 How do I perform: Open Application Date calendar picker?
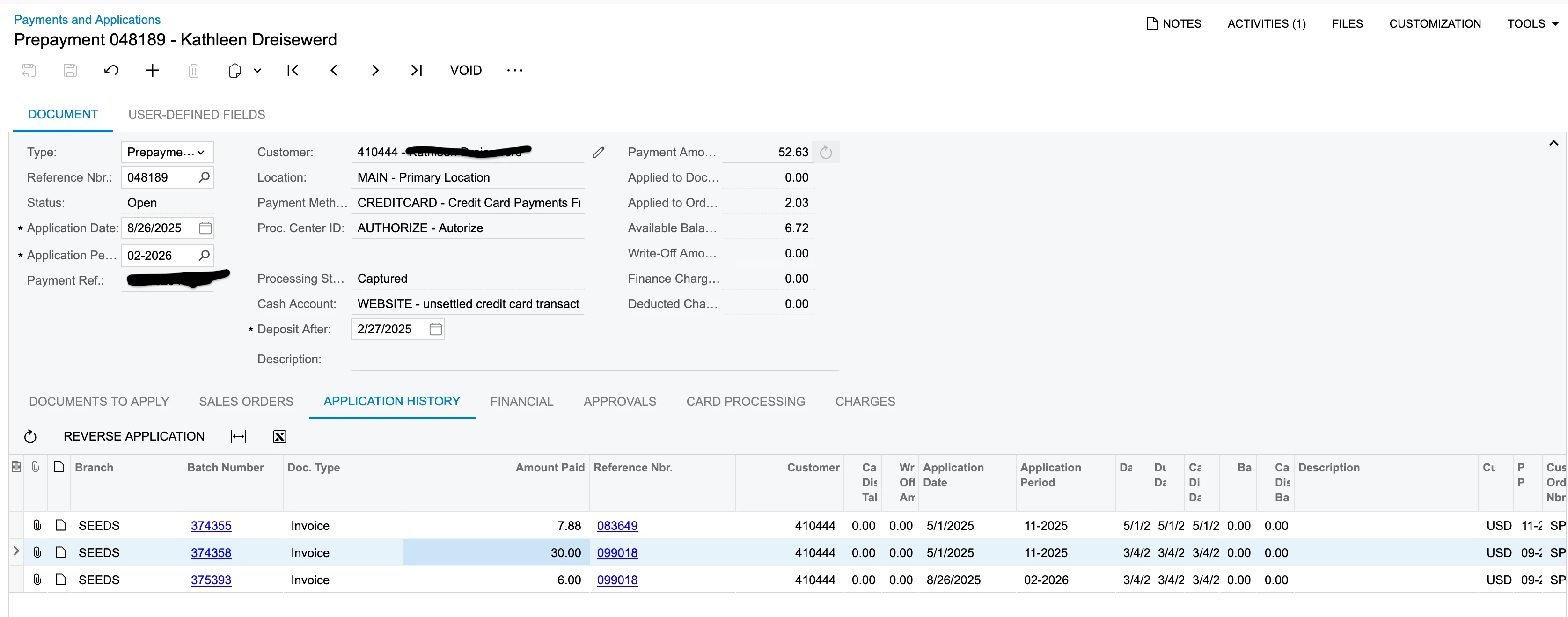pyautogui.click(x=205, y=228)
